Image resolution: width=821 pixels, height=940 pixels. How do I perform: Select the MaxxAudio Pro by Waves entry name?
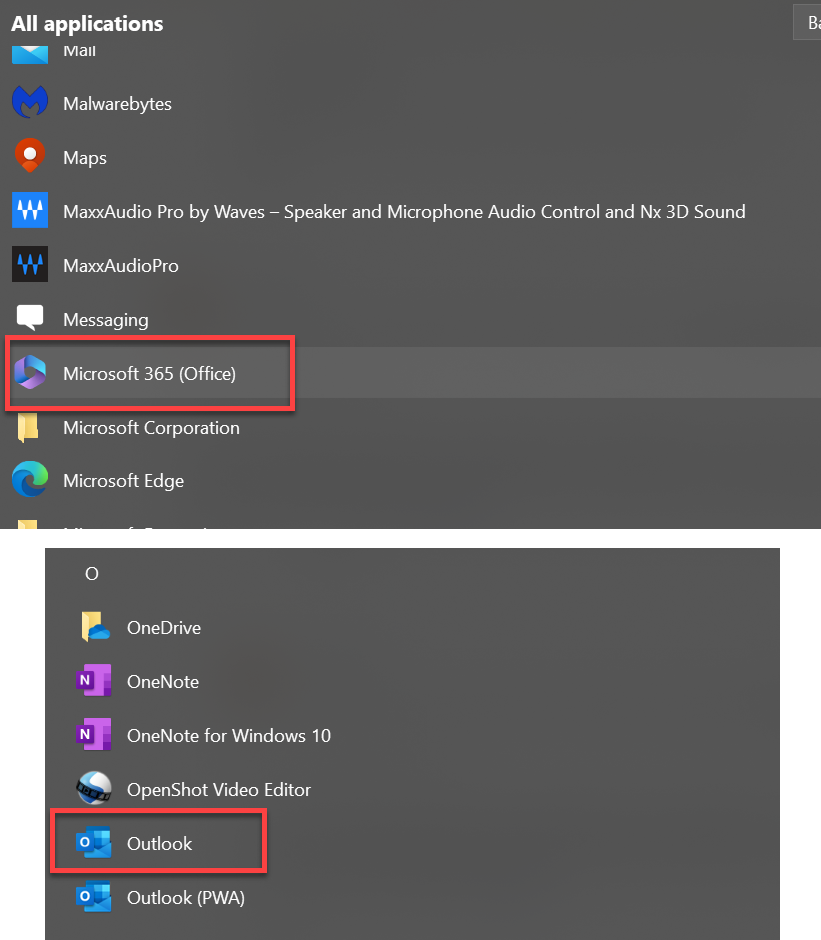pyautogui.click(x=404, y=212)
